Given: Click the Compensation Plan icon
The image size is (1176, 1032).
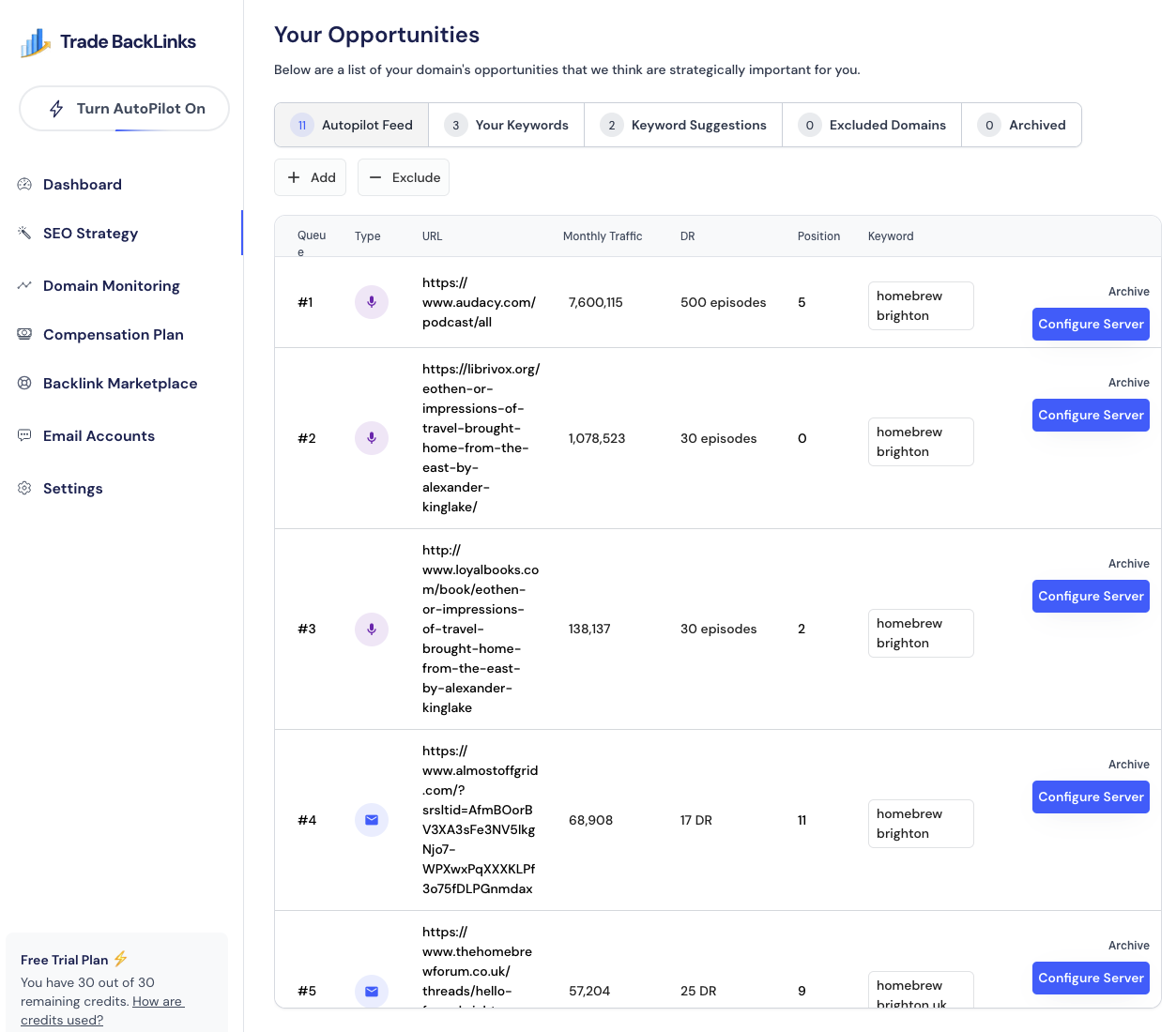Looking at the screenshot, I should (24, 334).
